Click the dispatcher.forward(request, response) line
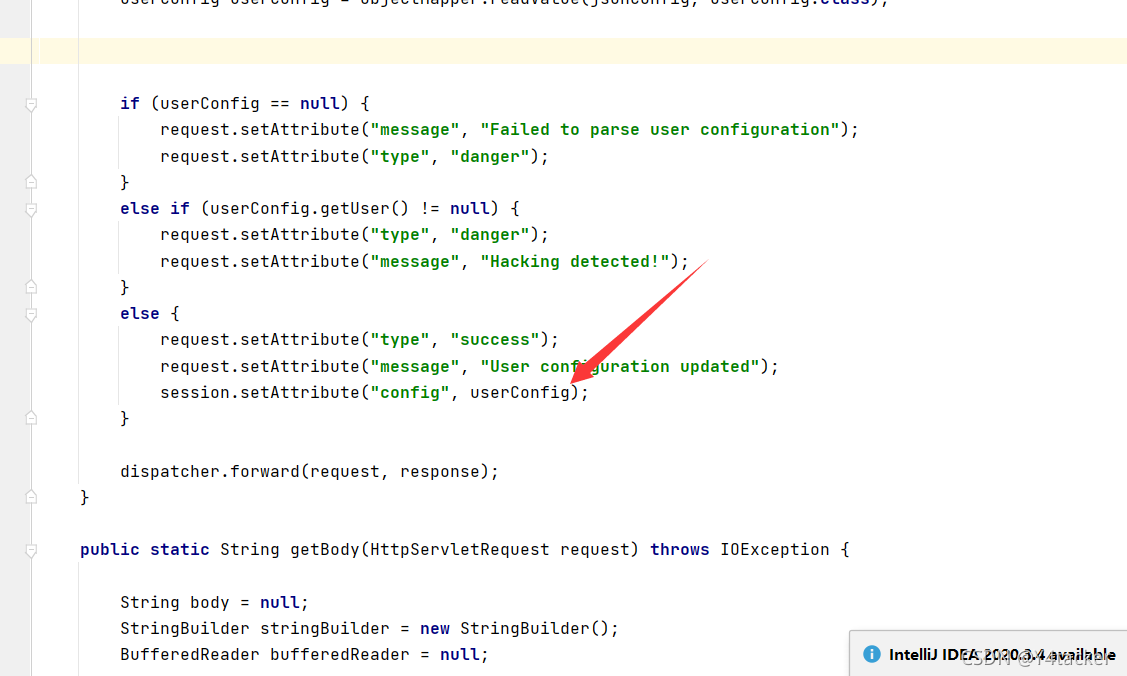1127x676 pixels. 309,472
